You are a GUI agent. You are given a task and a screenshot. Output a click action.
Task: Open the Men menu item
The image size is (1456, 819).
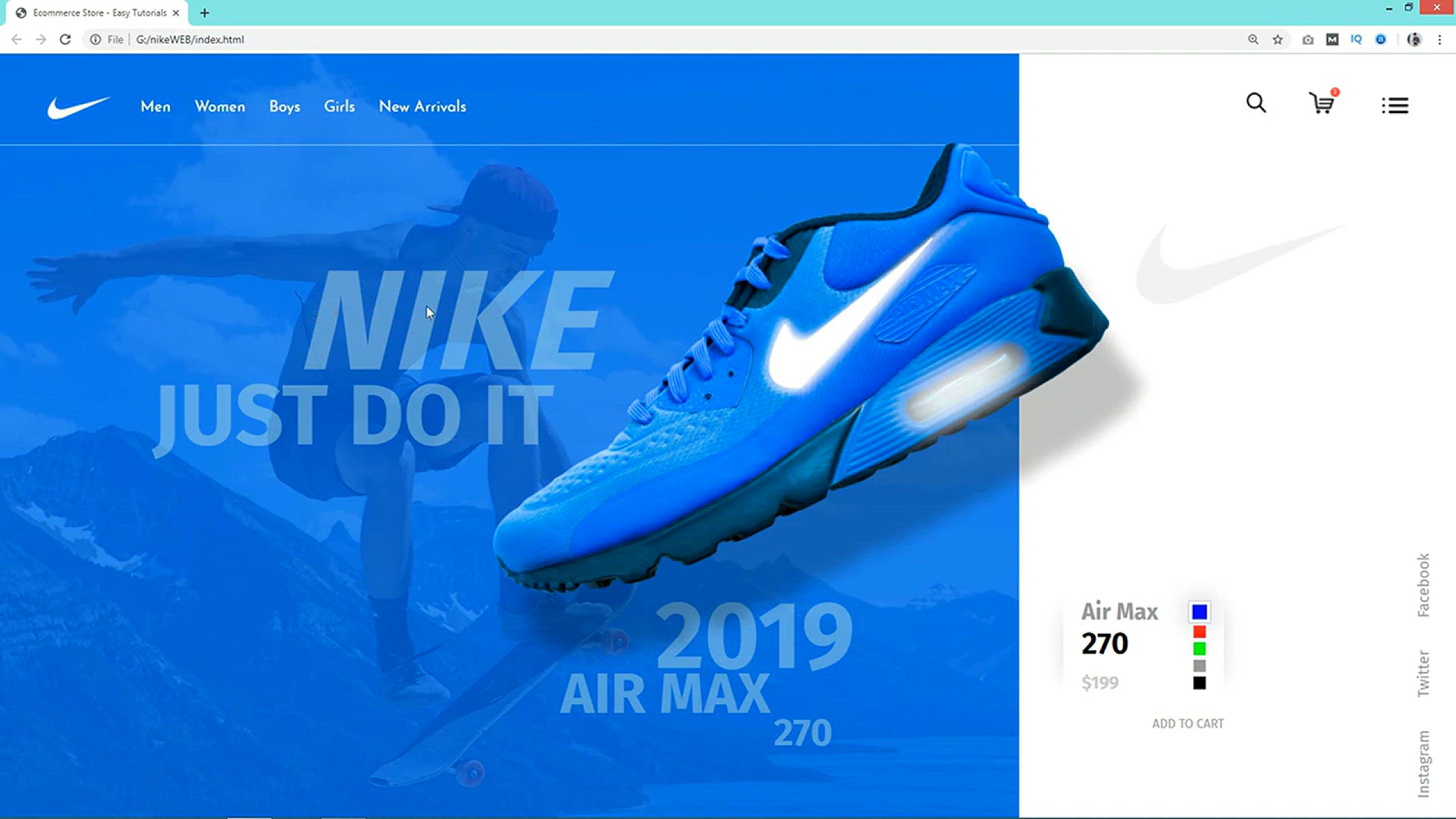155,107
